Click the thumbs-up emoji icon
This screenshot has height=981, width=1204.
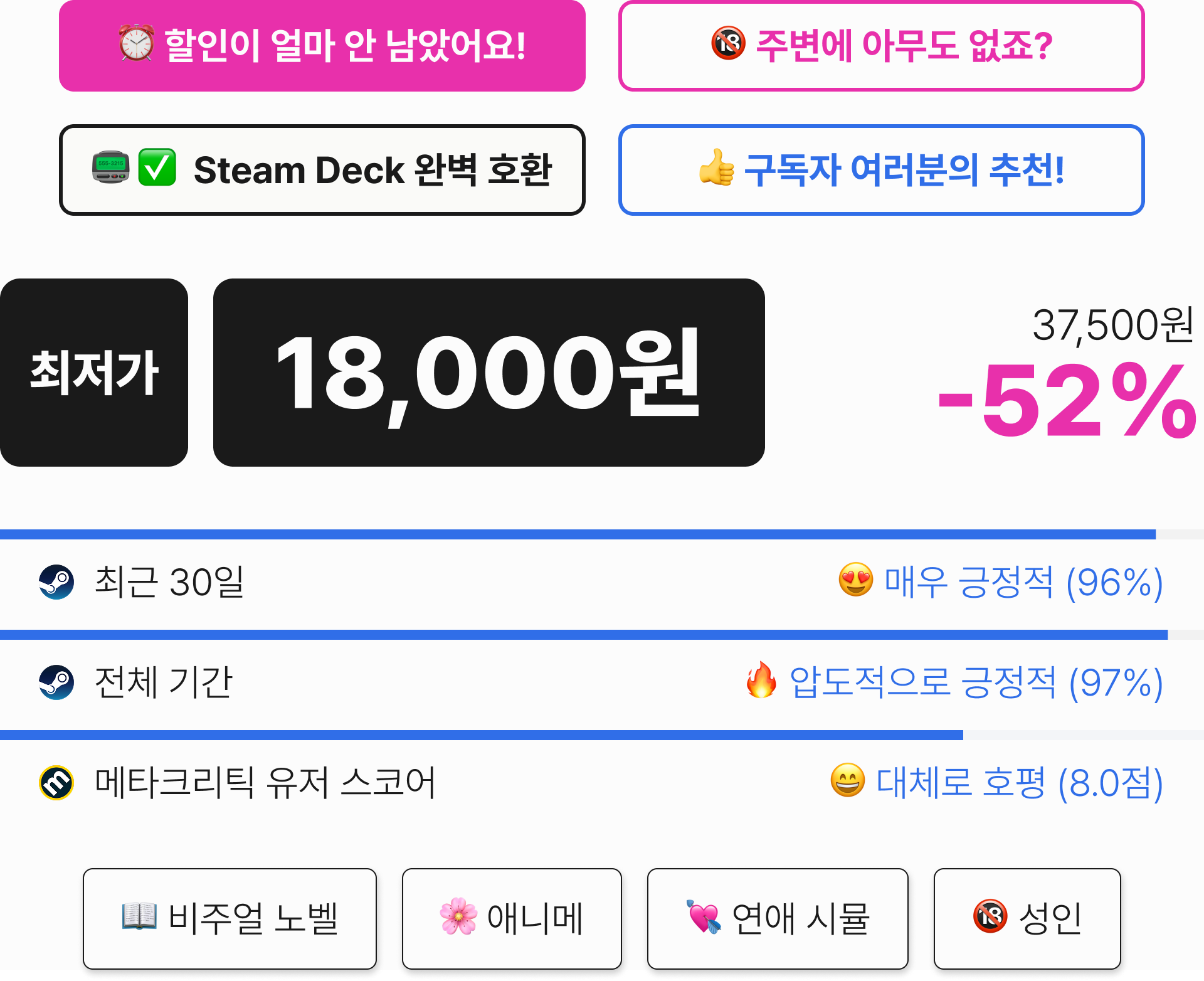[717, 167]
